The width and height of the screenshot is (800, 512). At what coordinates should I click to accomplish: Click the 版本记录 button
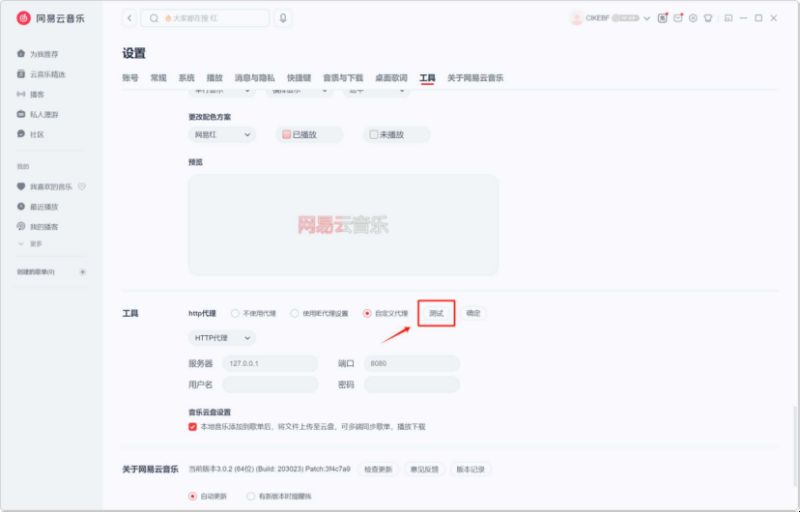[x=470, y=469]
